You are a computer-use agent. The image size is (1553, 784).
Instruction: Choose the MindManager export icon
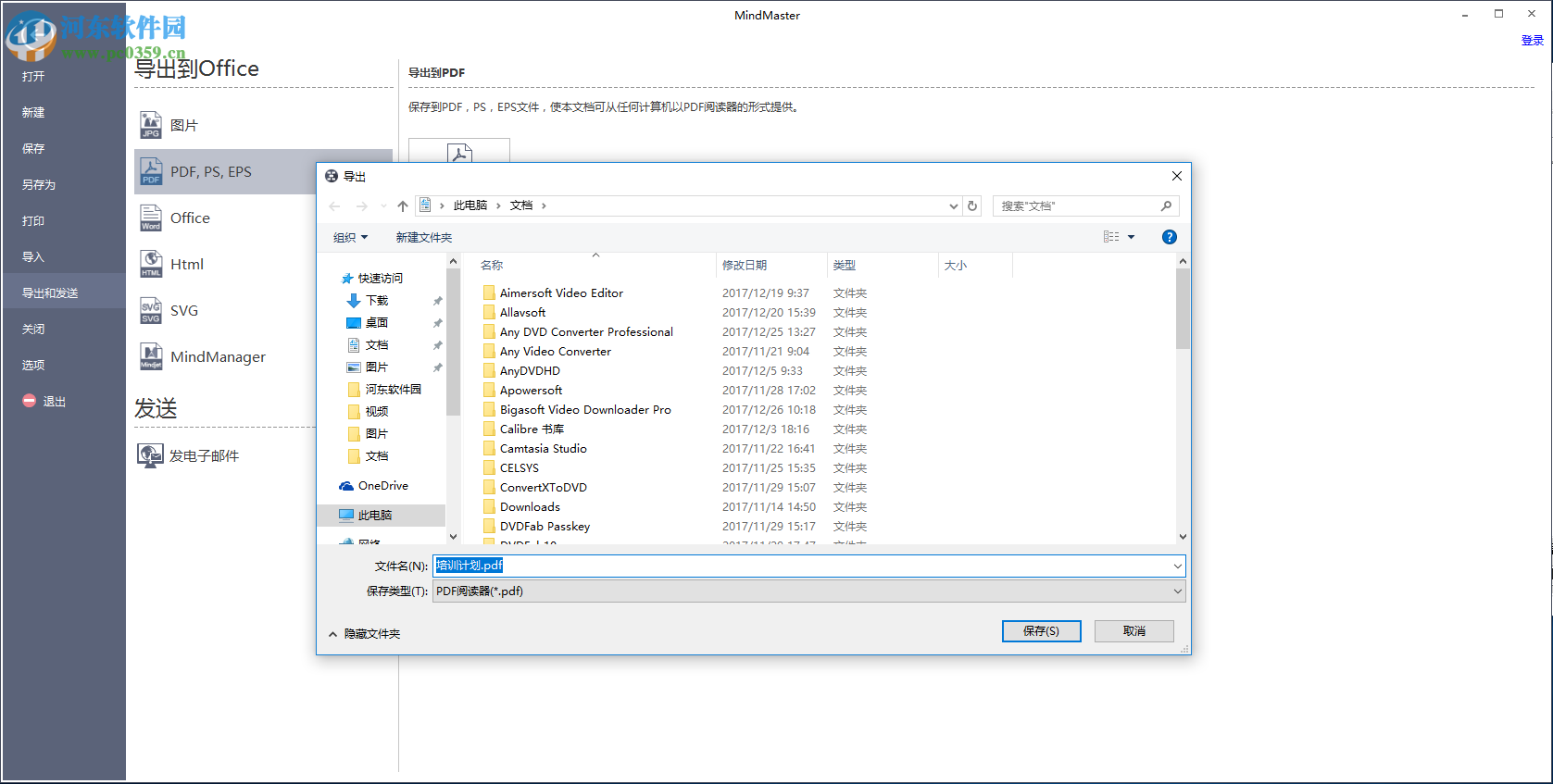pyautogui.click(x=151, y=356)
